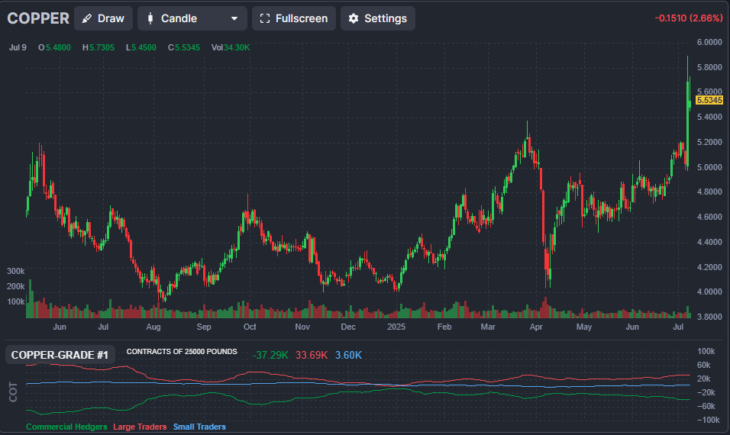Image resolution: width=730 pixels, height=435 pixels.
Task: Toggle Large Traders legend series
Action: click(140, 427)
